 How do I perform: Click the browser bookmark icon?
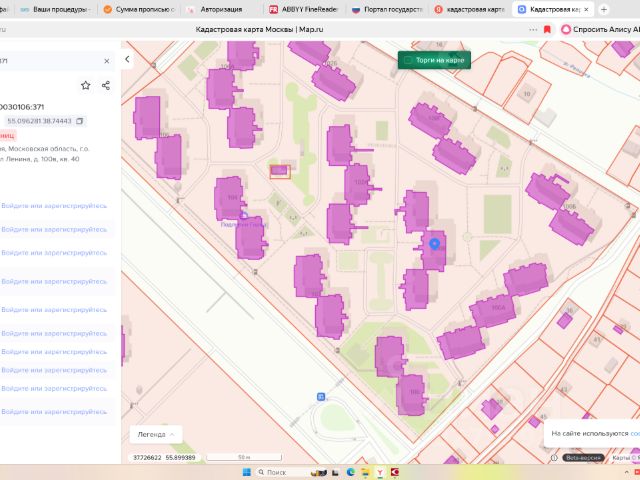[548, 30]
